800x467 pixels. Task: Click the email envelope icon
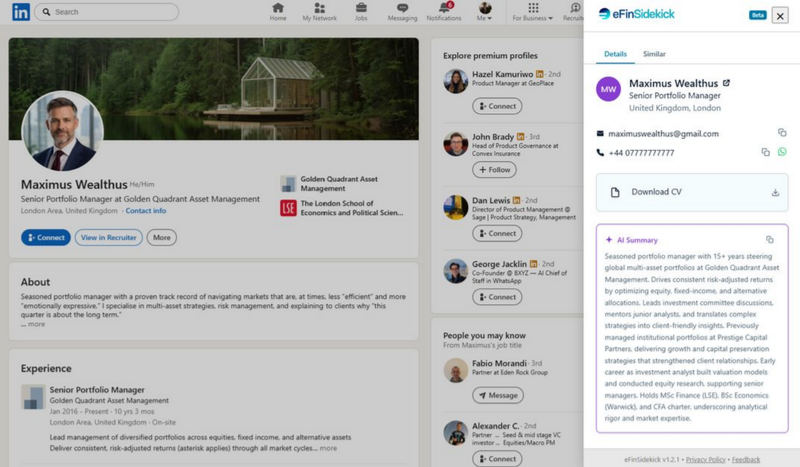point(600,133)
